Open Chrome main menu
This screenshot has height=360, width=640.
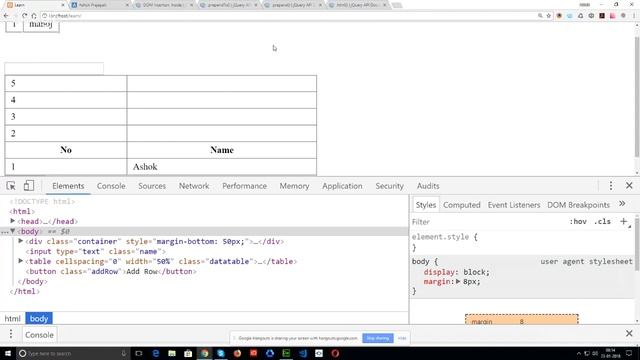click(634, 16)
